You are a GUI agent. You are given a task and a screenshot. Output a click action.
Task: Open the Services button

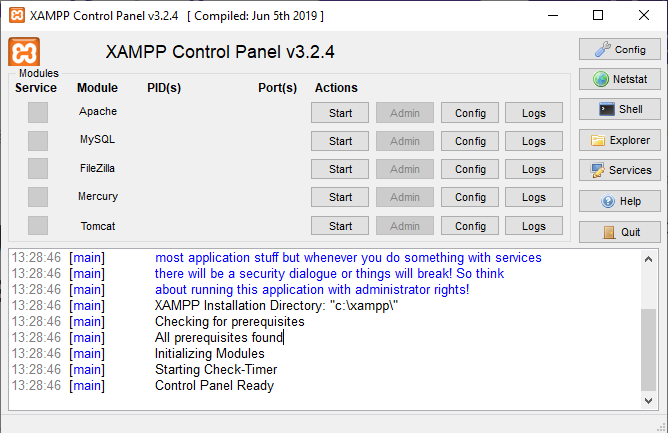[619, 170]
